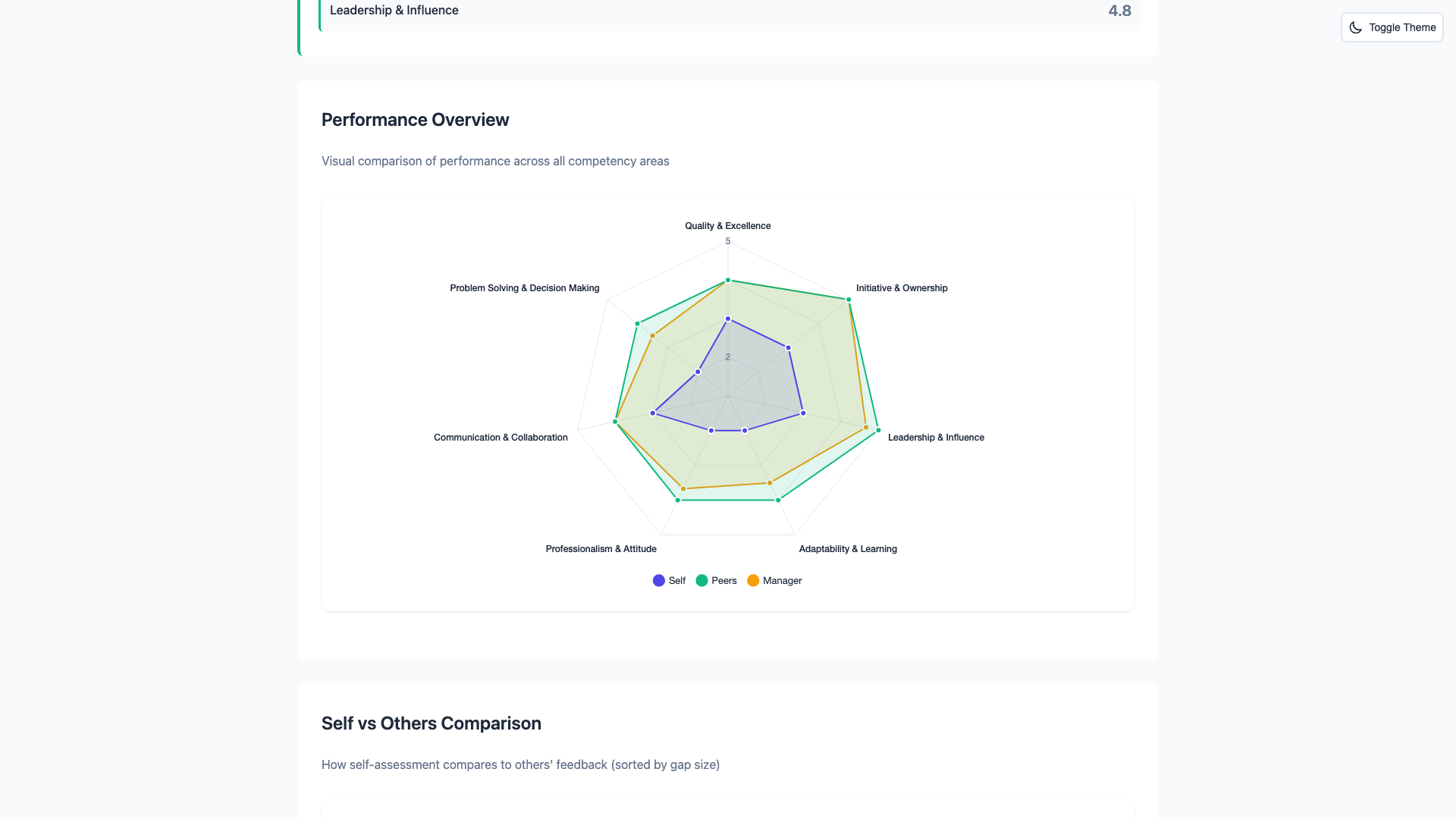1456x819 pixels.
Task: Click the orange Manager legend dot
Action: pyautogui.click(x=753, y=580)
